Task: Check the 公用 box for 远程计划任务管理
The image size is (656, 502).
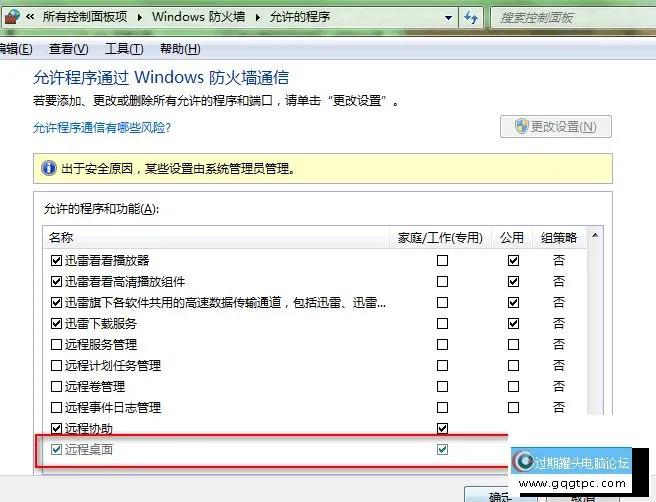Action: (x=513, y=365)
